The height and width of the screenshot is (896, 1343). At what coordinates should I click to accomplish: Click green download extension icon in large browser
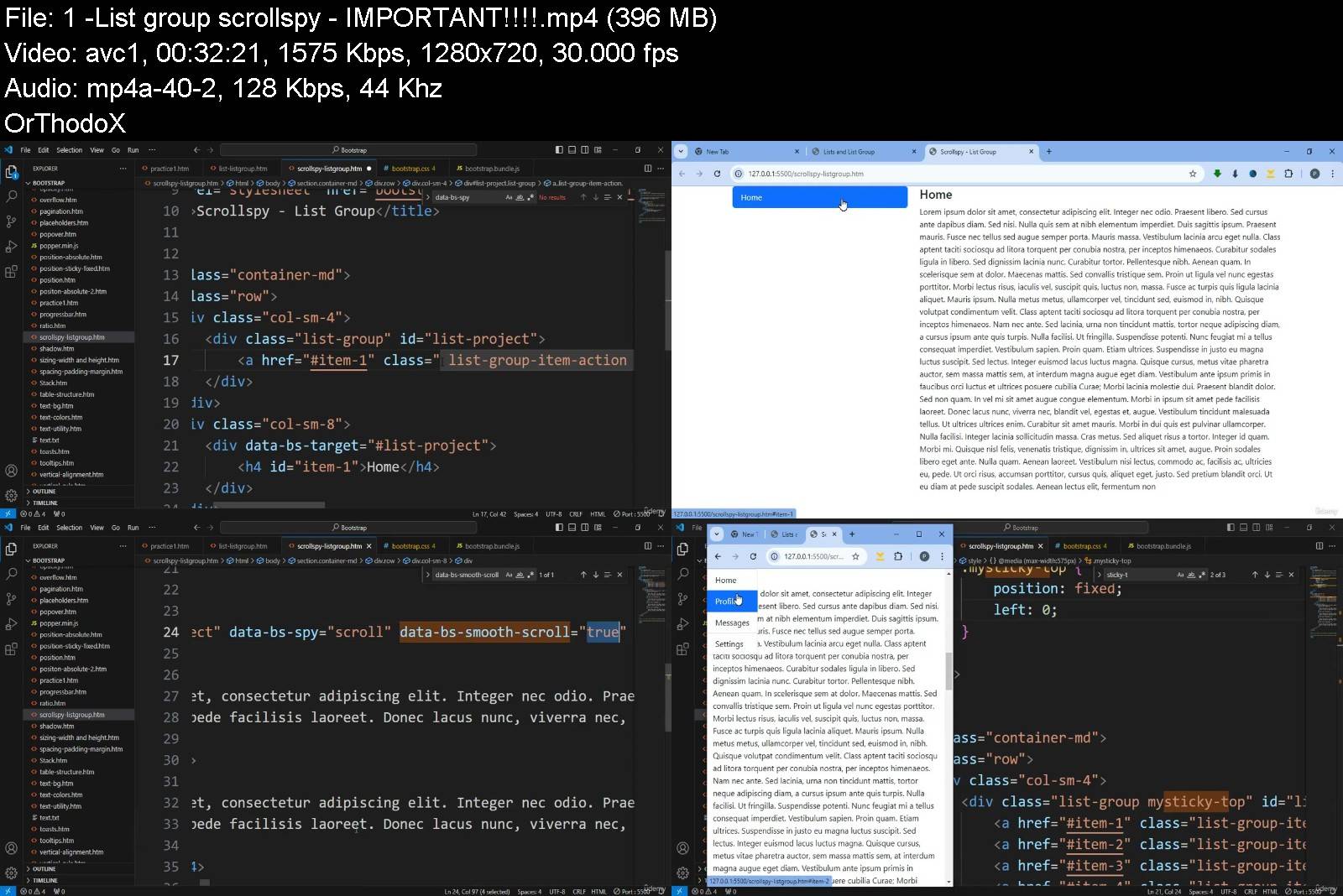tap(1217, 174)
